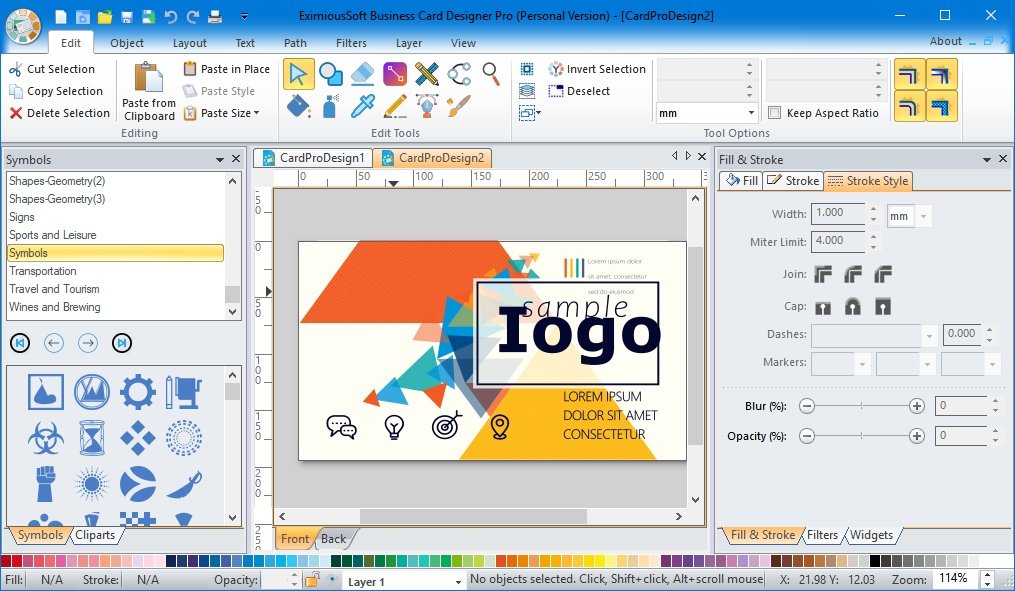Enable Keep Aspect Ratio checkbox
This screenshot has height=591, width=1015.
[x=774, y=113]
